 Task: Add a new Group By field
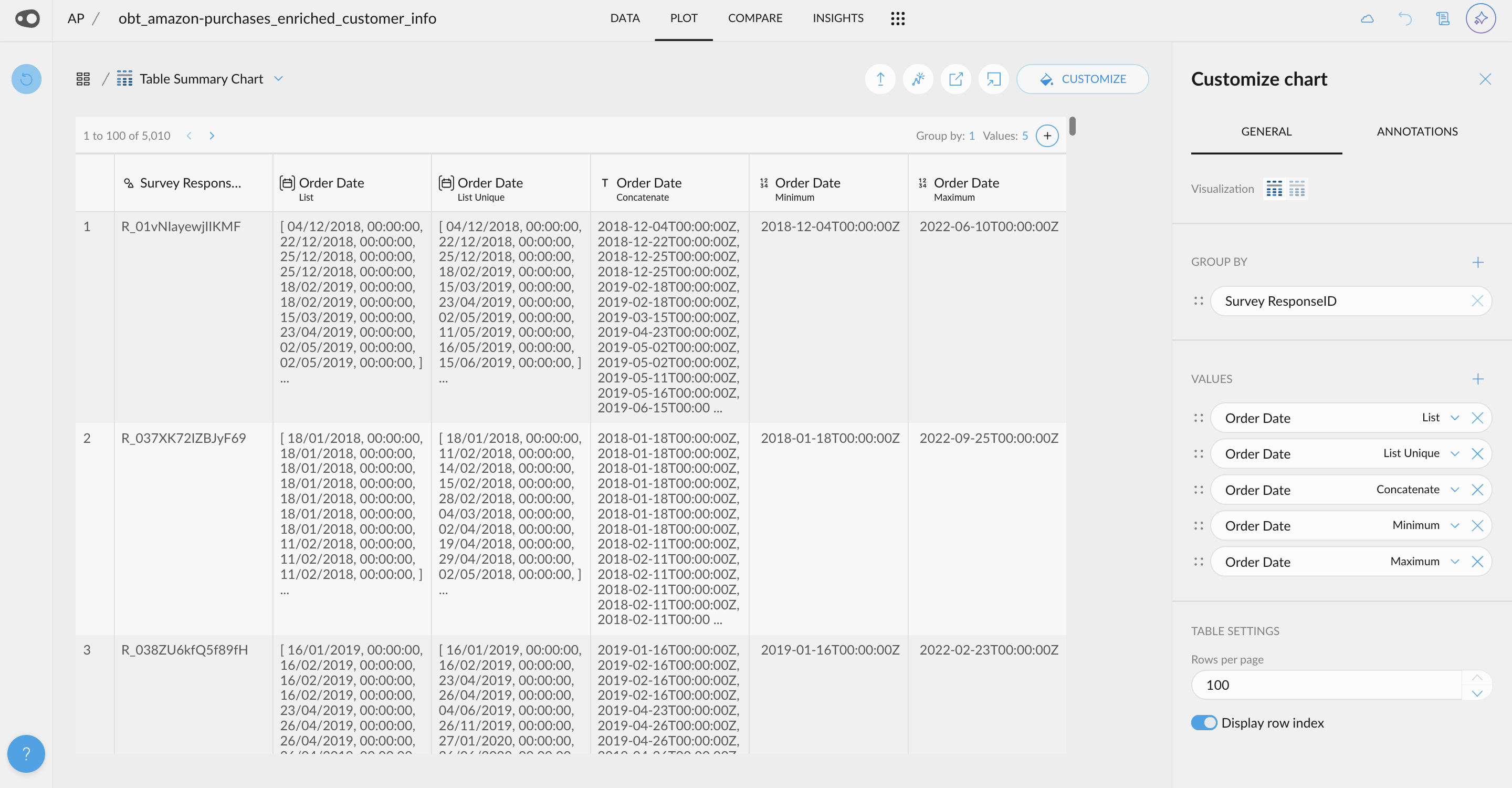point(1478,262)
